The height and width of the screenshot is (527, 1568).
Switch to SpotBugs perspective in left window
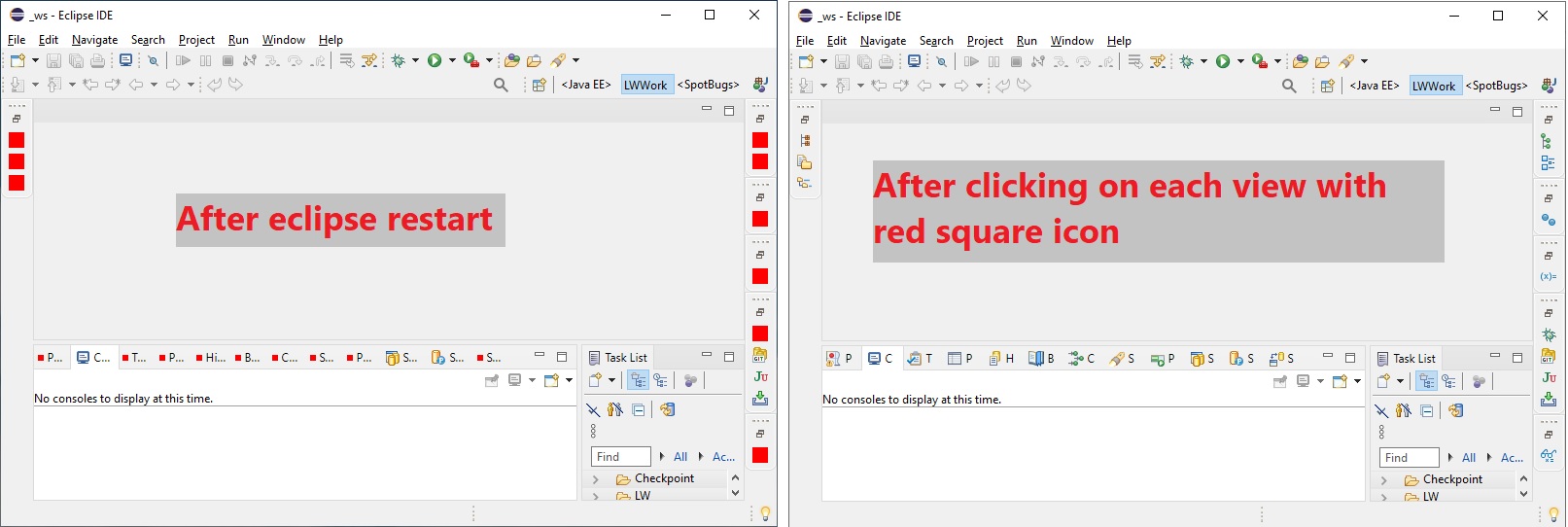pos(708,85)
